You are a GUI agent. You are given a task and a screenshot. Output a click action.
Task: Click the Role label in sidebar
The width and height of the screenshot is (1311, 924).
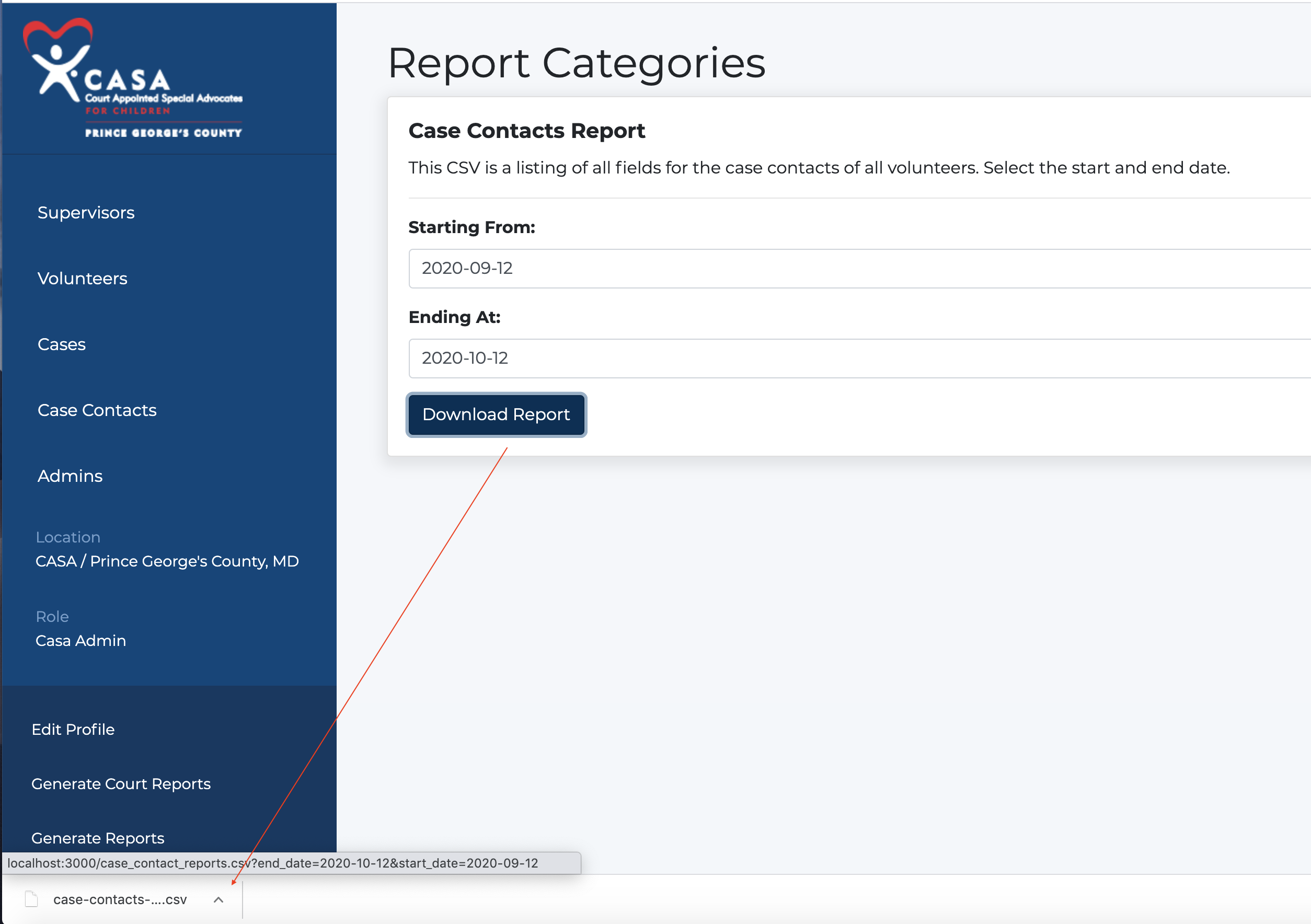click(52, 616)
